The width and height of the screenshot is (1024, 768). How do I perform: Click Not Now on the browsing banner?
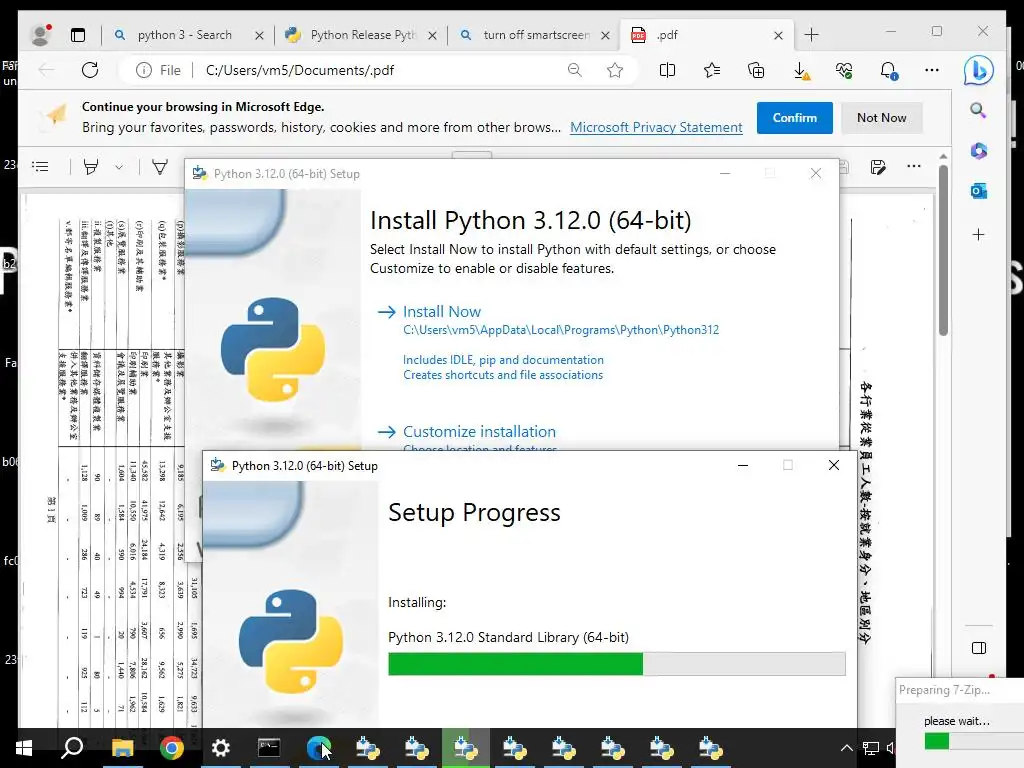(882, 118)
